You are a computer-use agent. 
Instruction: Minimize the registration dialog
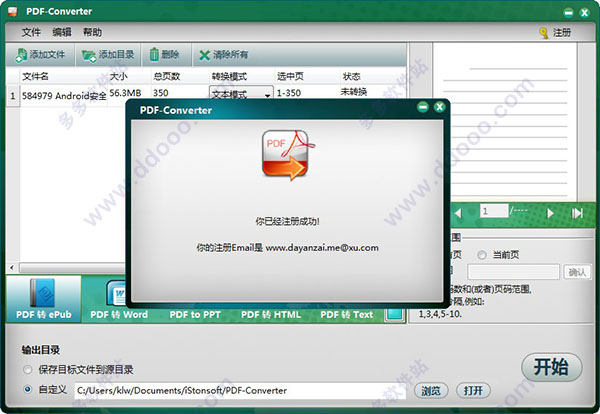tap(423, 107)
